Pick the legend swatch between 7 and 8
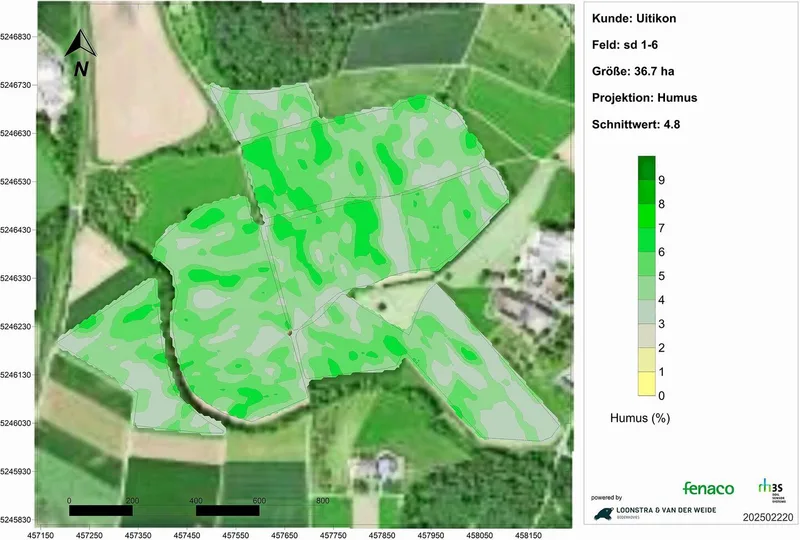Screen dimensions: 800x540 (646, 216)
